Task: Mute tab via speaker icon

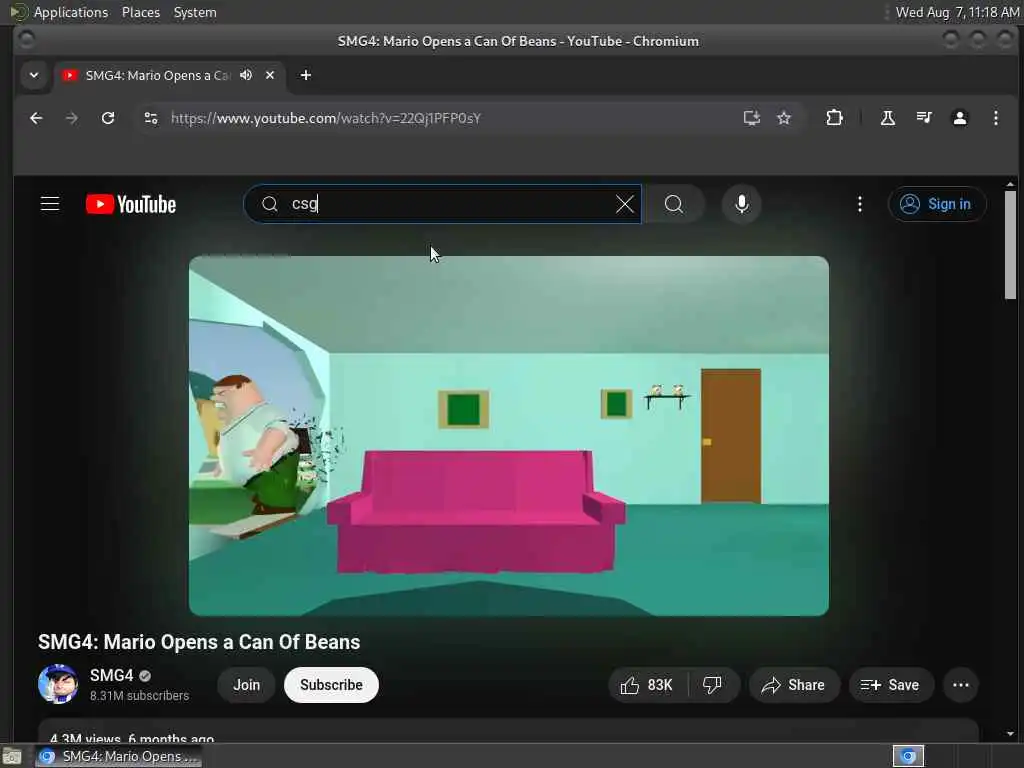Action: point(246,75)
